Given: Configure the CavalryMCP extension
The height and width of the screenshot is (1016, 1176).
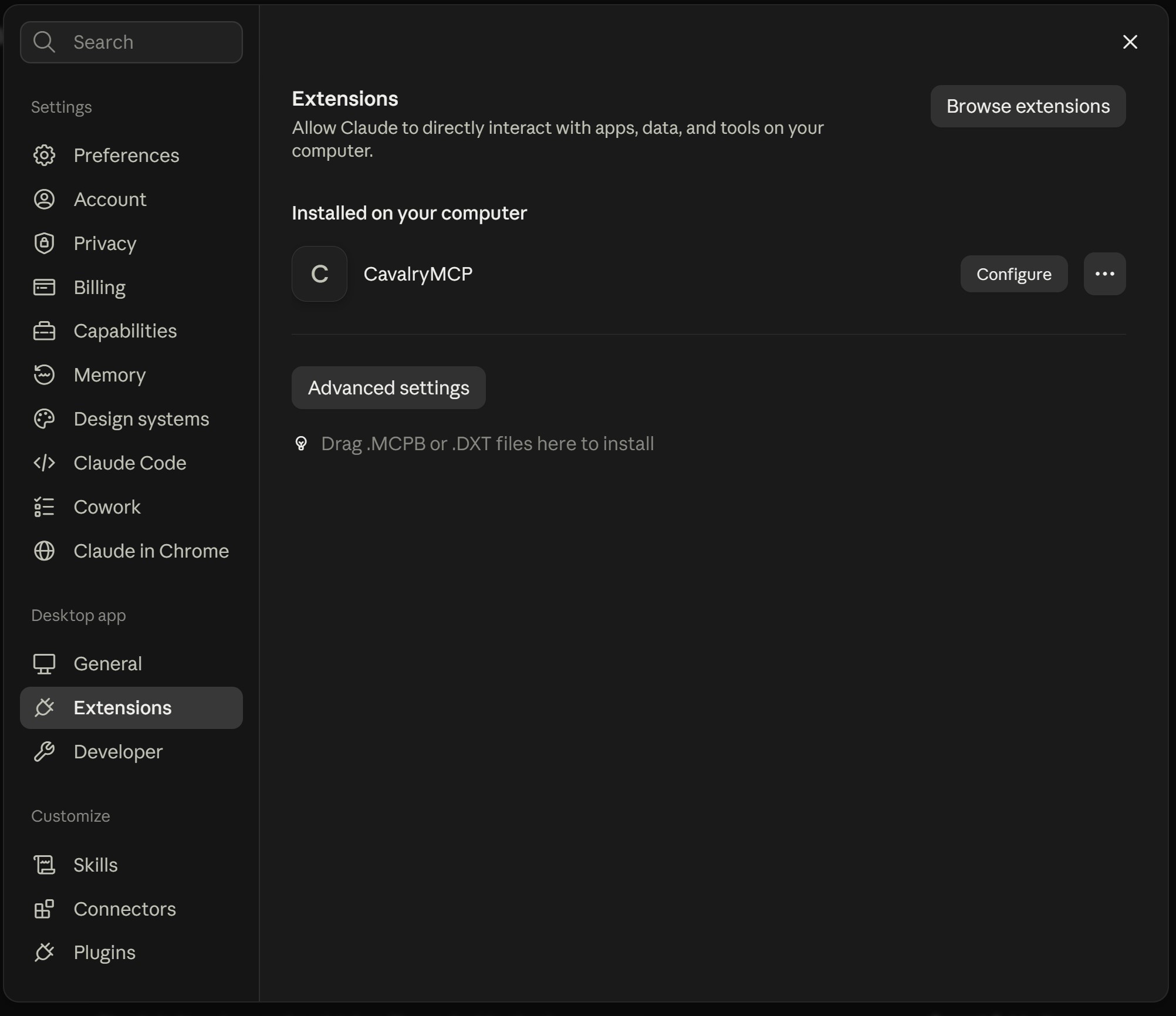Looking at the screenshot, I should (x=1013, y=274).
